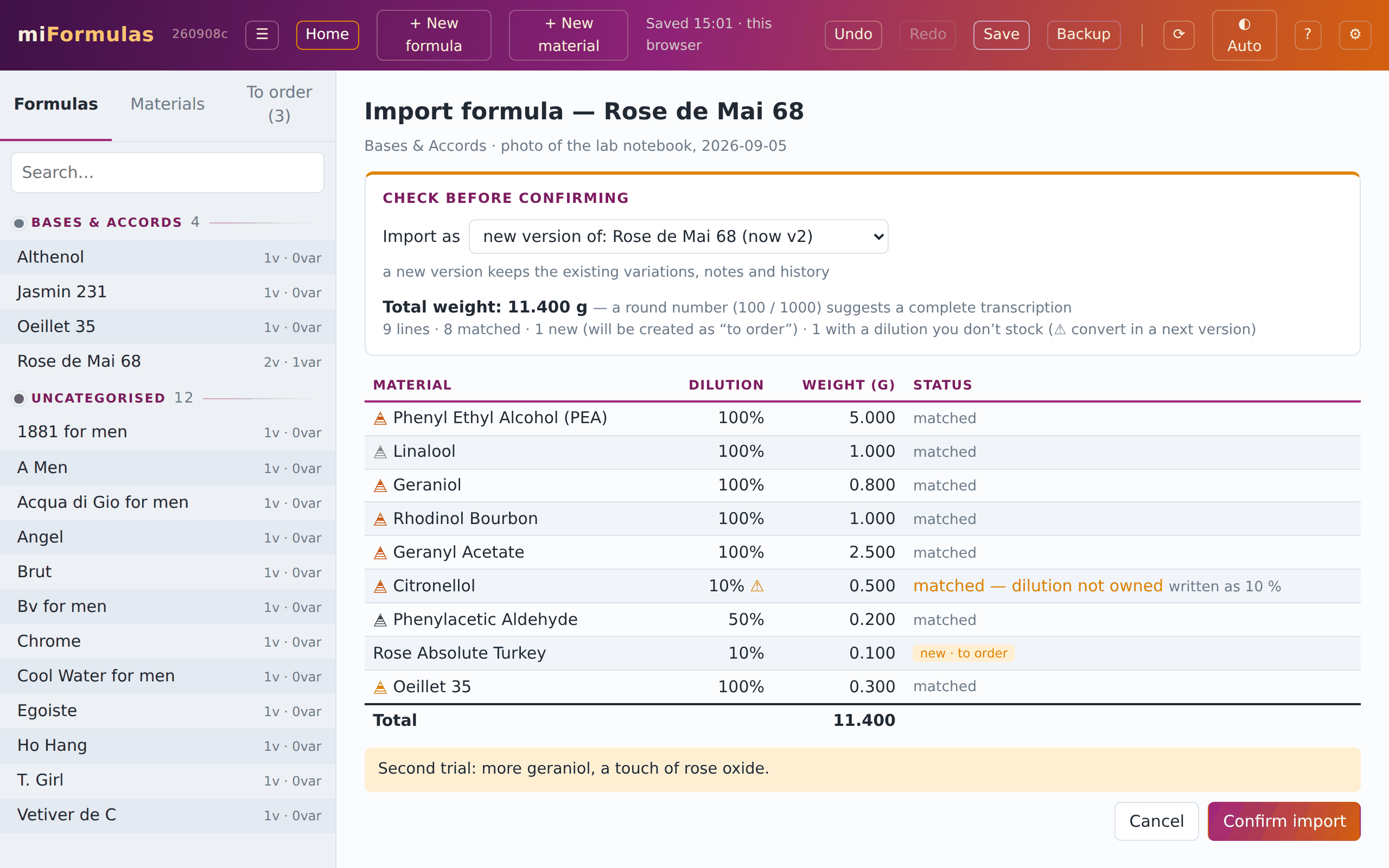Open the Chrome formula

click(168, 641)
